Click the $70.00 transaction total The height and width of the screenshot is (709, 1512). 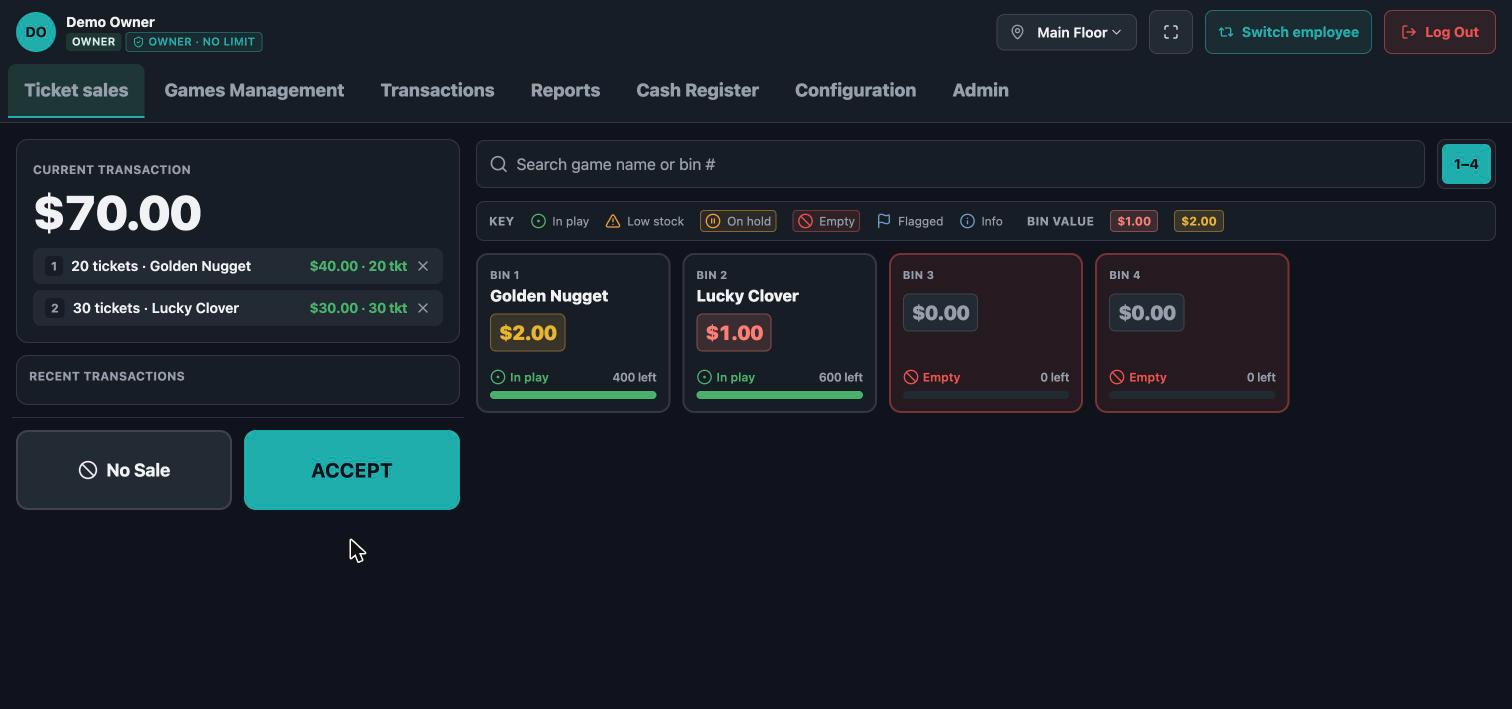point(118,213)
